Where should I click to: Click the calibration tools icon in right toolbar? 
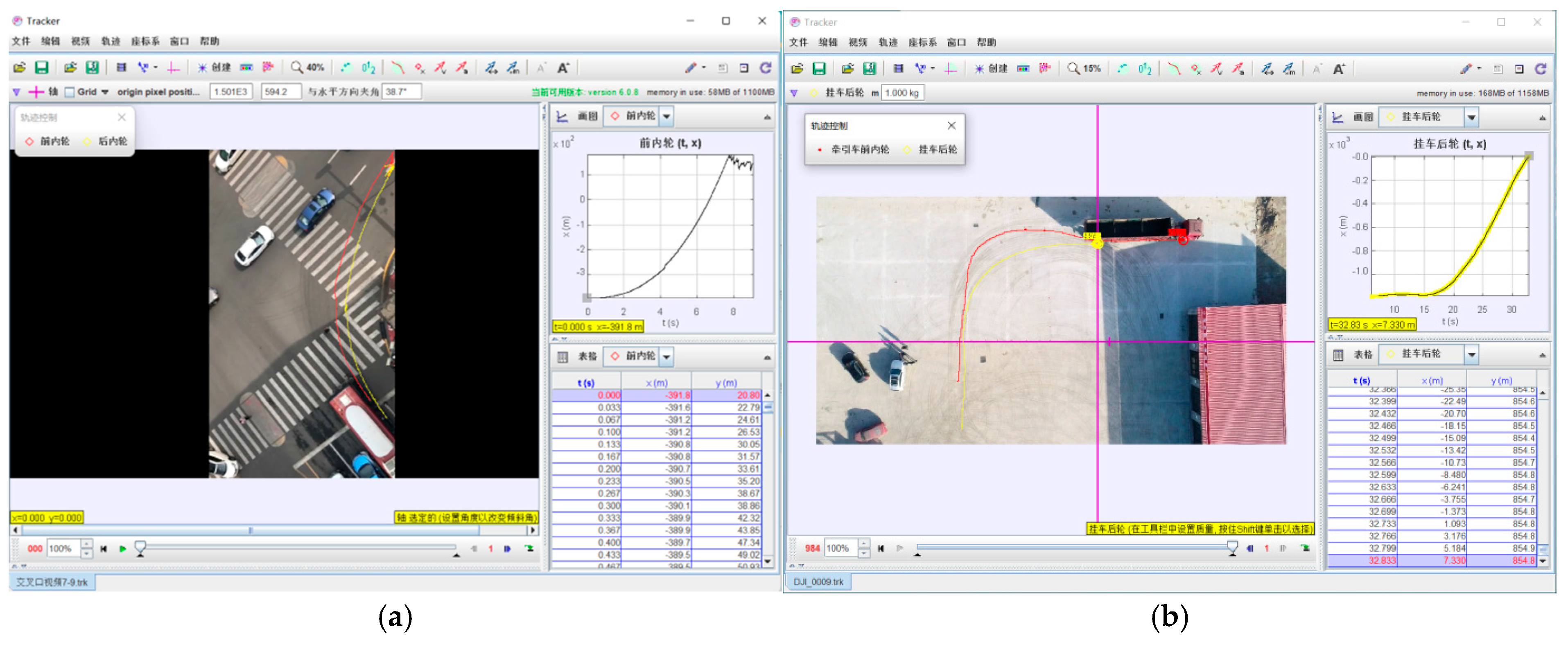pyautogui.click(x=921, y=69)
